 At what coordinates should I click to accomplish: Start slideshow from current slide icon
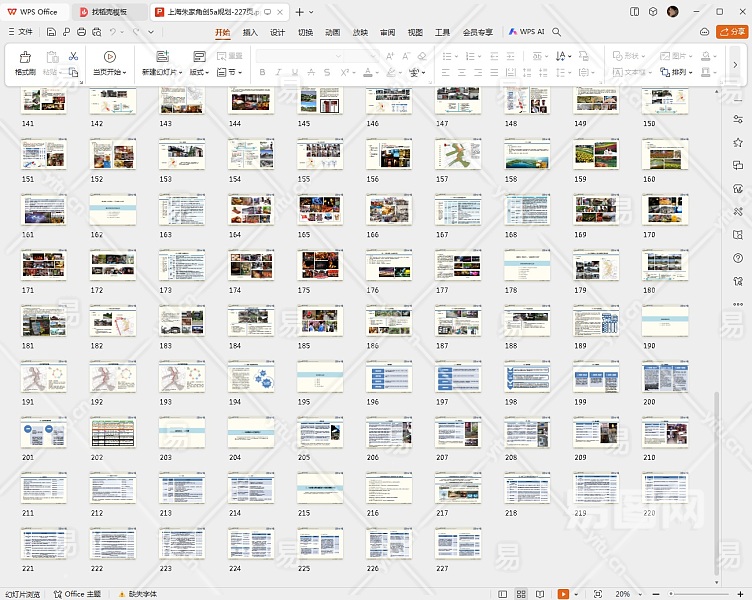click(110, 57)
